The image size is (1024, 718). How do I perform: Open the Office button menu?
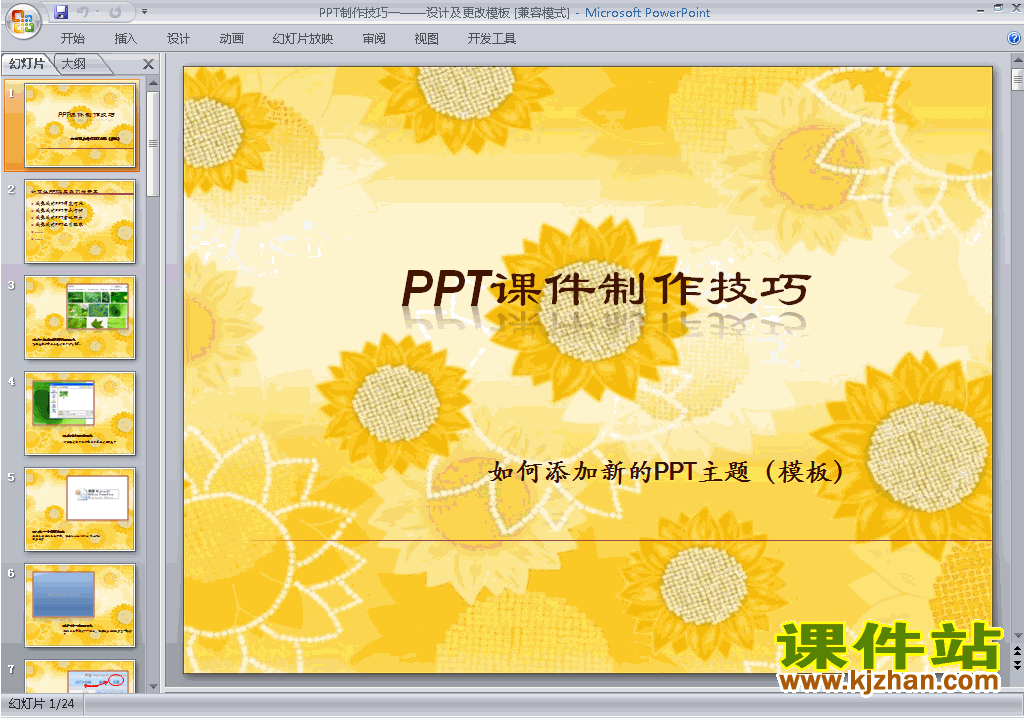click(x=23, y=21)
